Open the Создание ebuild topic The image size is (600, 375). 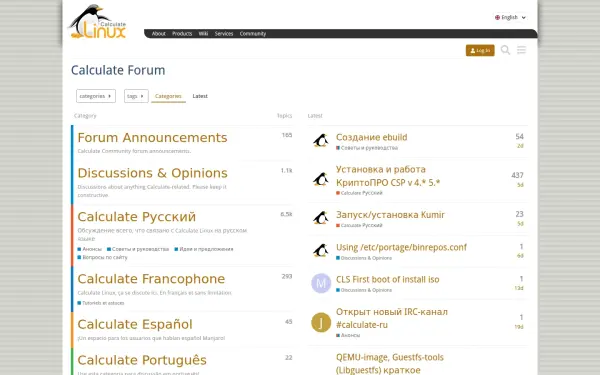coord(372,137)
